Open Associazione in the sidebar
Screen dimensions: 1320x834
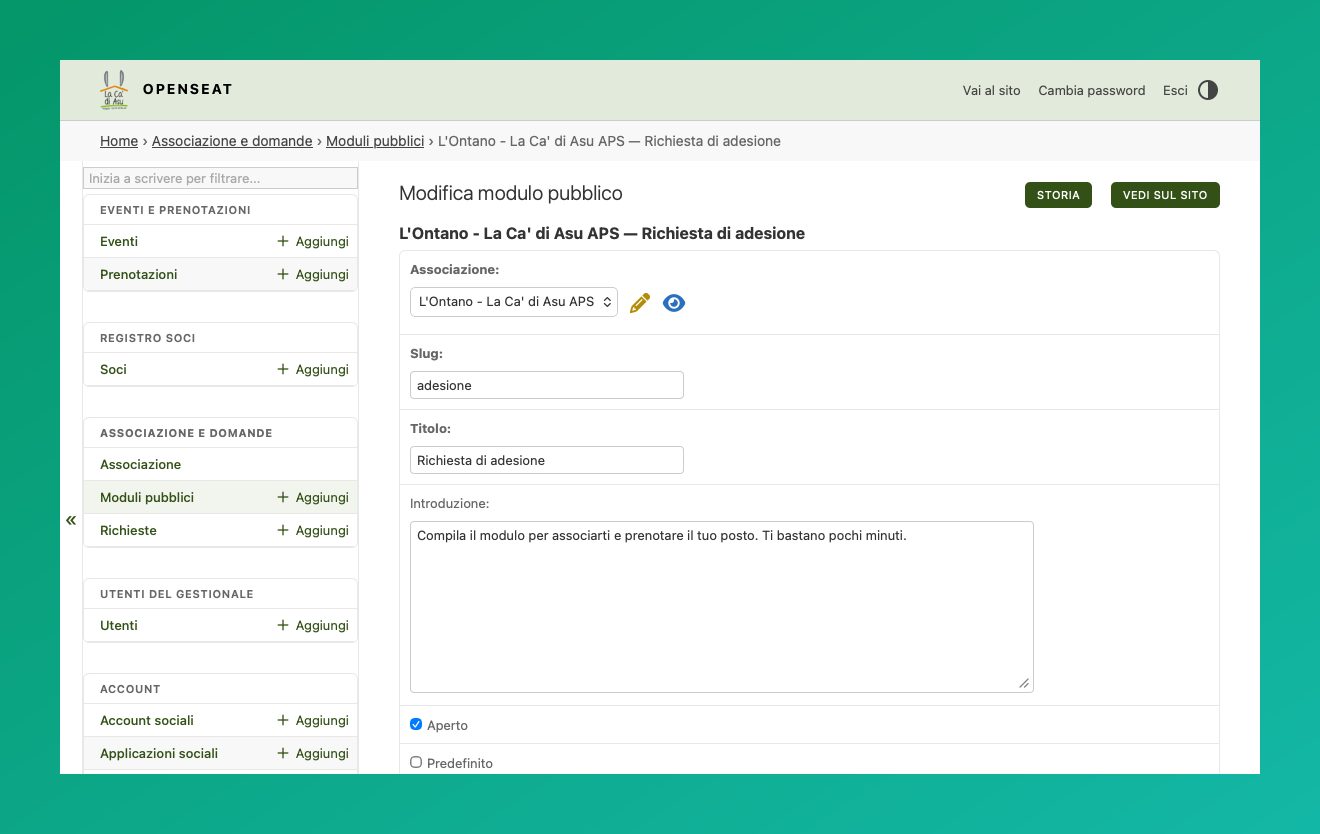(141, 464)
